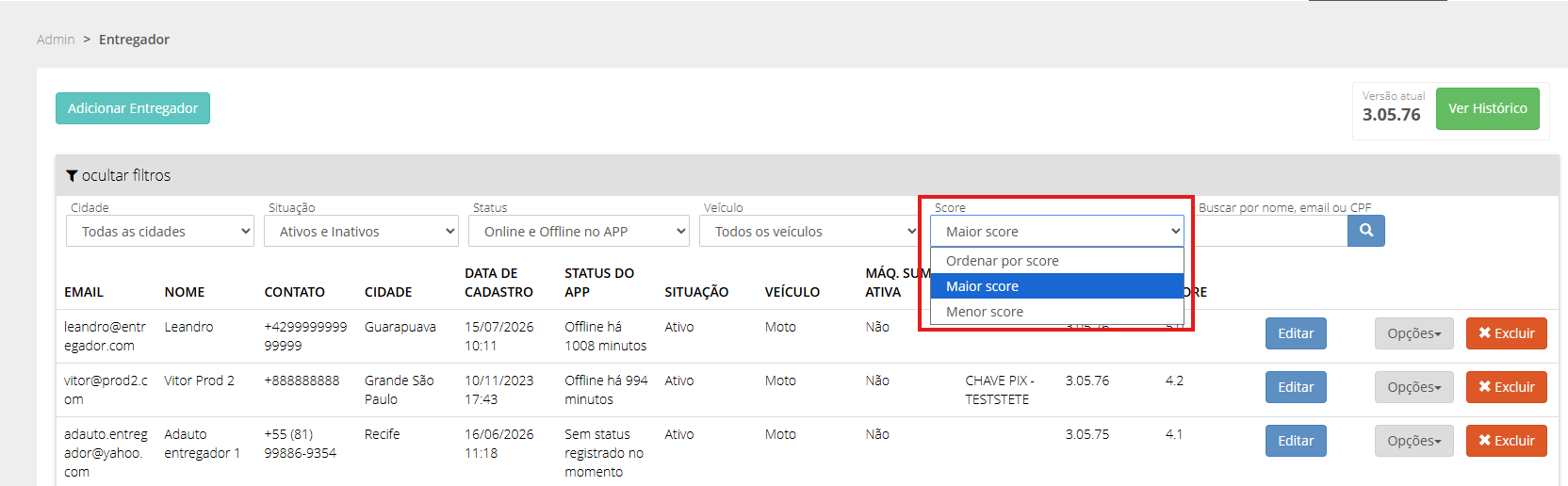
Task: Edit the Vitor Prod 2 row
Action: (x=1296, y=387)
